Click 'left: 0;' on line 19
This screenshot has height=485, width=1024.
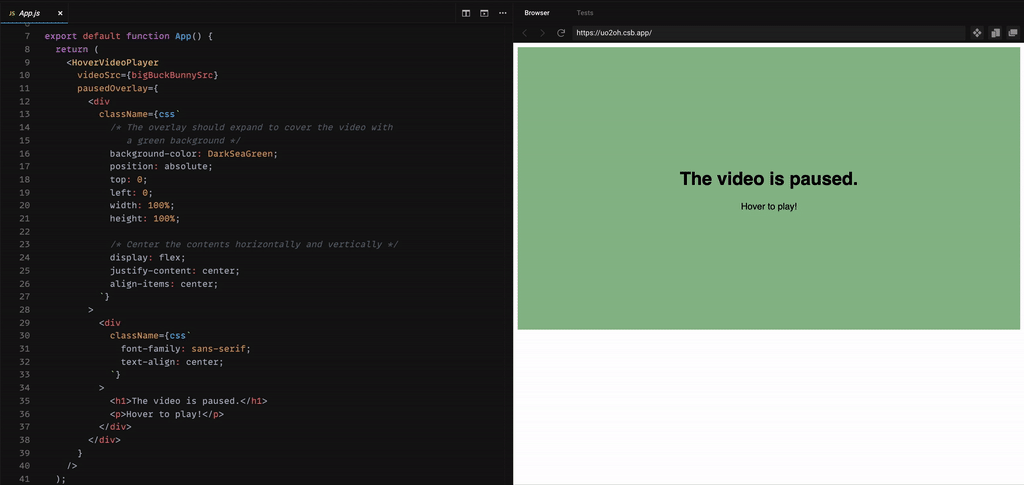point(131,193)
